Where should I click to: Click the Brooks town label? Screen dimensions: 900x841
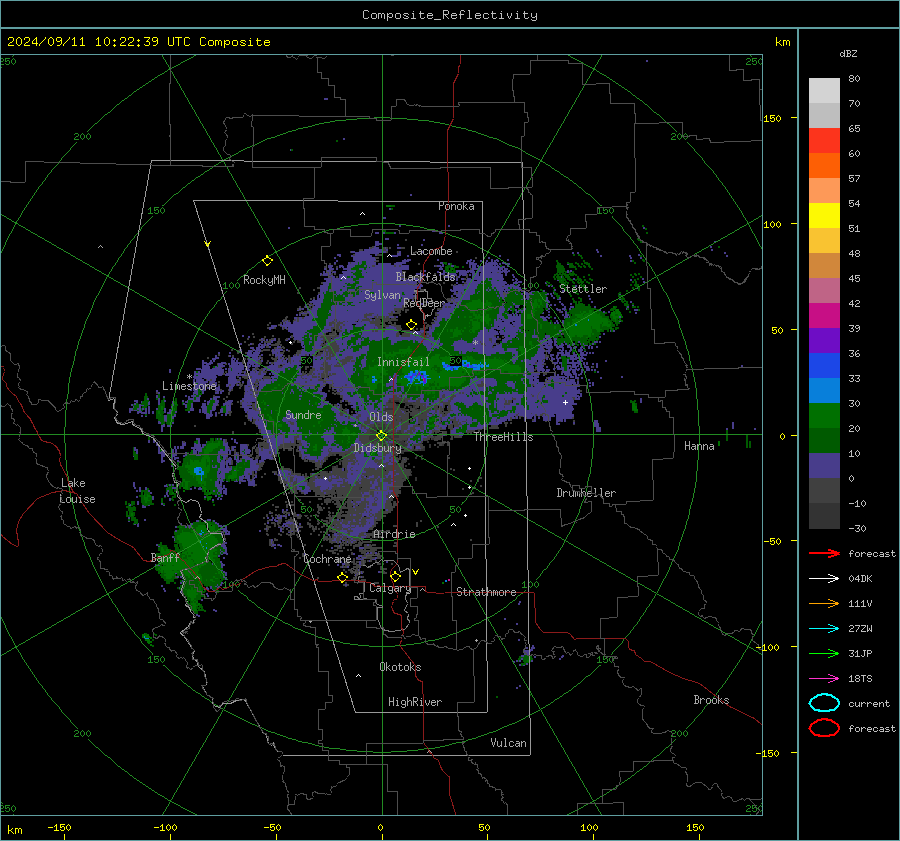point(711,700)
